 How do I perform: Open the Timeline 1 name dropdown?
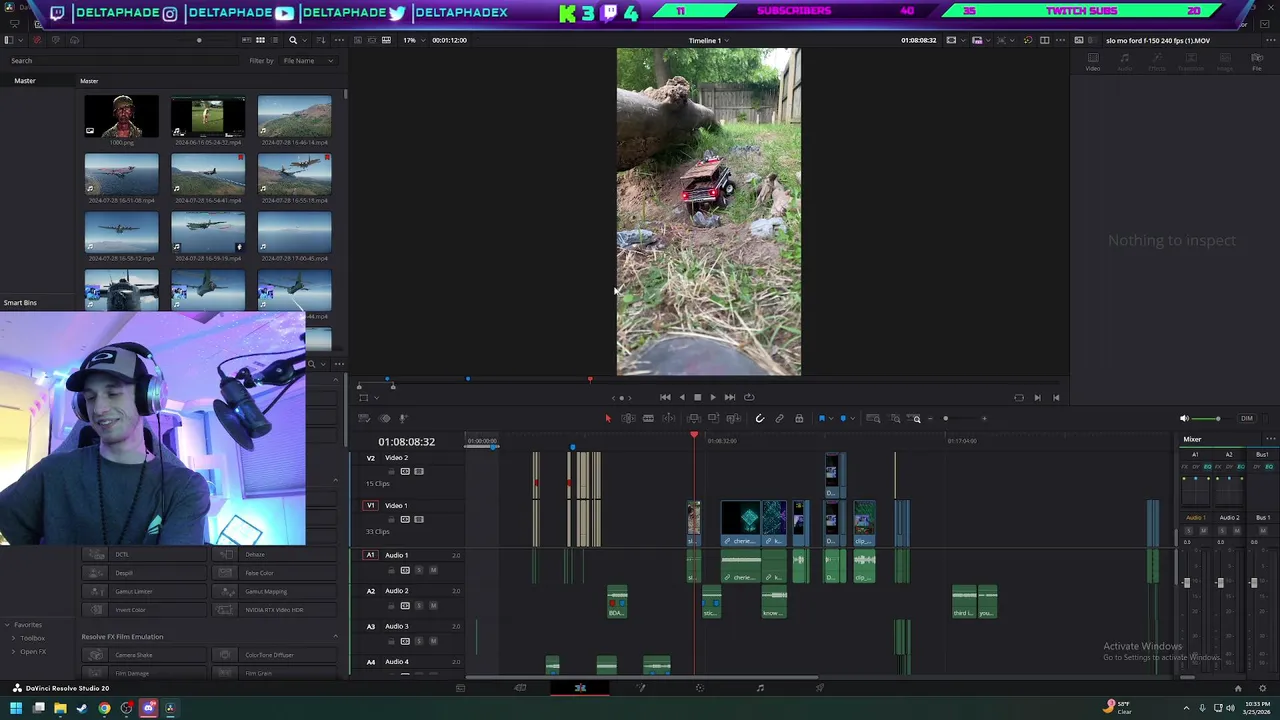708,40
